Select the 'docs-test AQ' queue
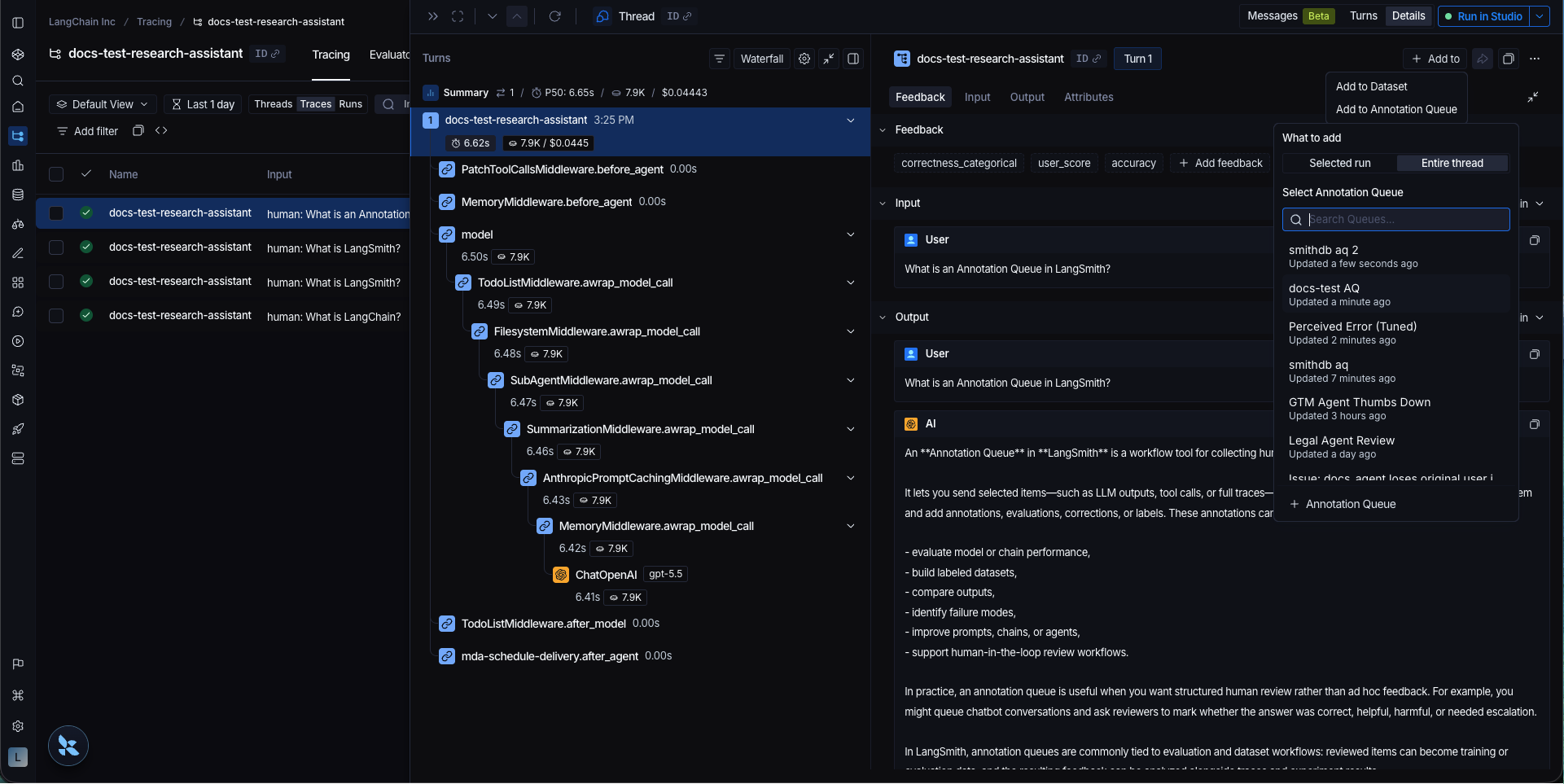Viewport: 1564px width, 784px height. tap(1395, 294)
